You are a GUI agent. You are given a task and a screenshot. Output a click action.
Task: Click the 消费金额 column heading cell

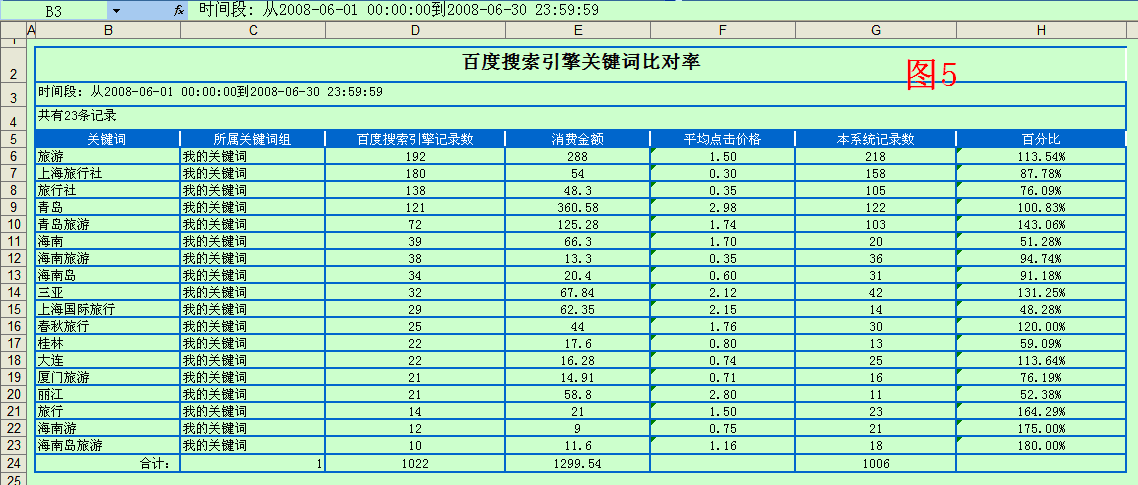point(577,139)
